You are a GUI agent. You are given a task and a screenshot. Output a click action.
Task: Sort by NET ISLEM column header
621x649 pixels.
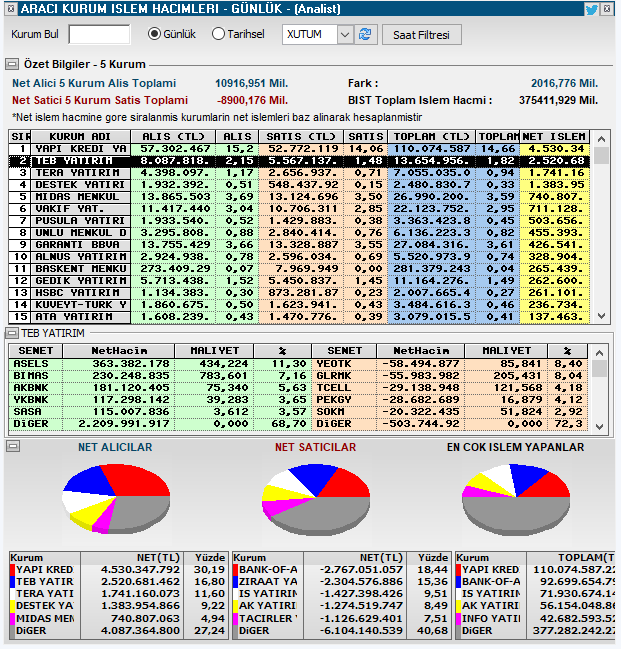pos(554,136)
